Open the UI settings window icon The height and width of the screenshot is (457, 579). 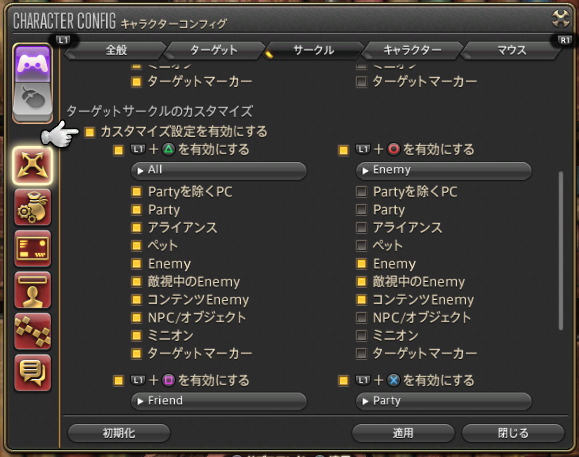[x=32, y=248]
